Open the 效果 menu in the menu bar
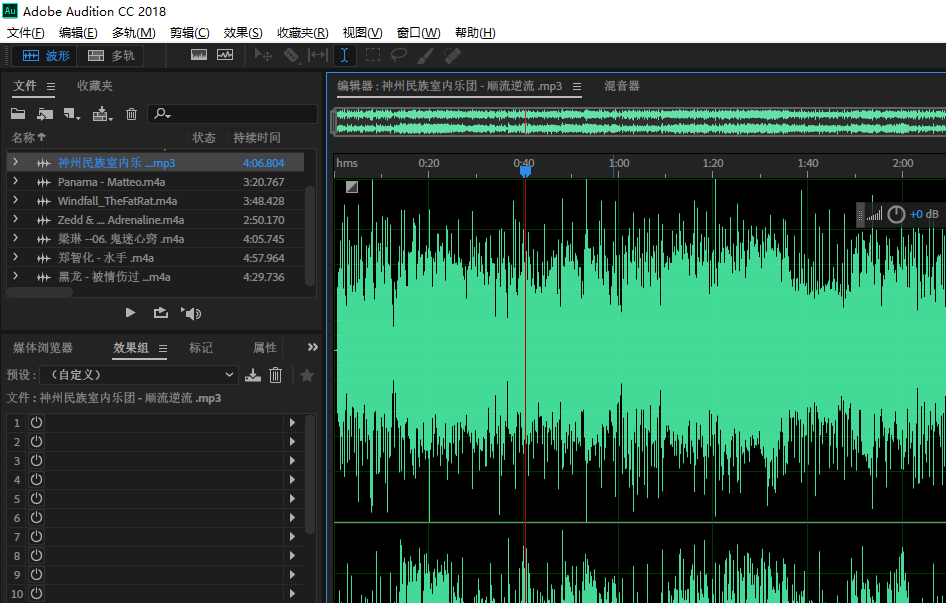 click(242, 32)
